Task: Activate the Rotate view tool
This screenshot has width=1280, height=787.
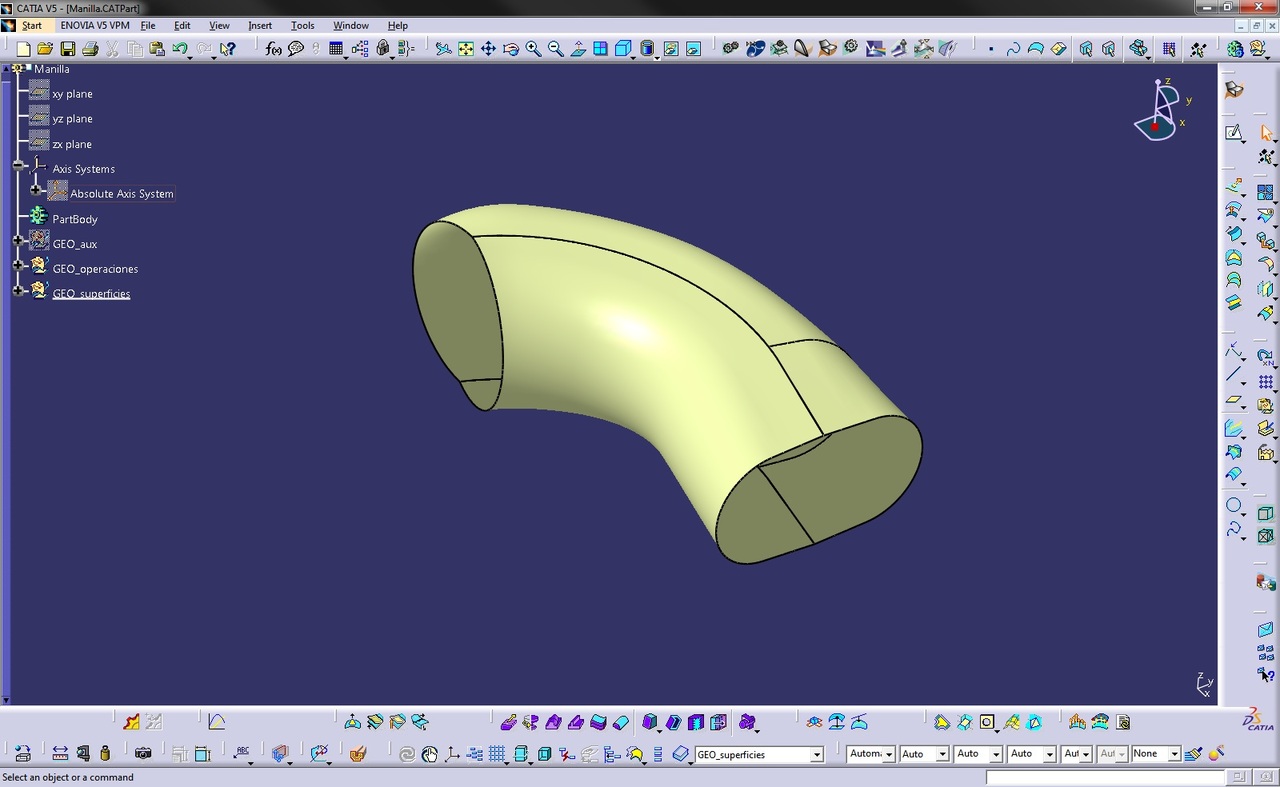Action: pos(511,48)
